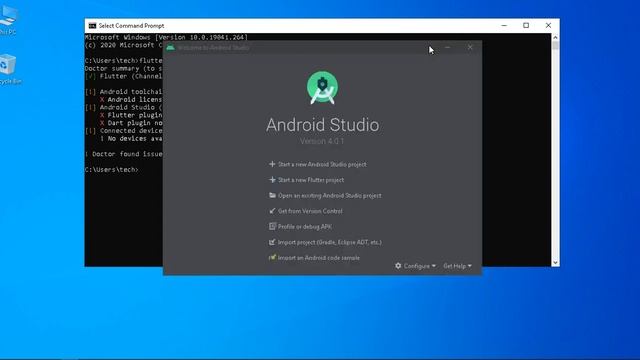Click 'Select Command Prompt' window title
Viewport: 640px width, 360px height.
[x=131, y=26]
